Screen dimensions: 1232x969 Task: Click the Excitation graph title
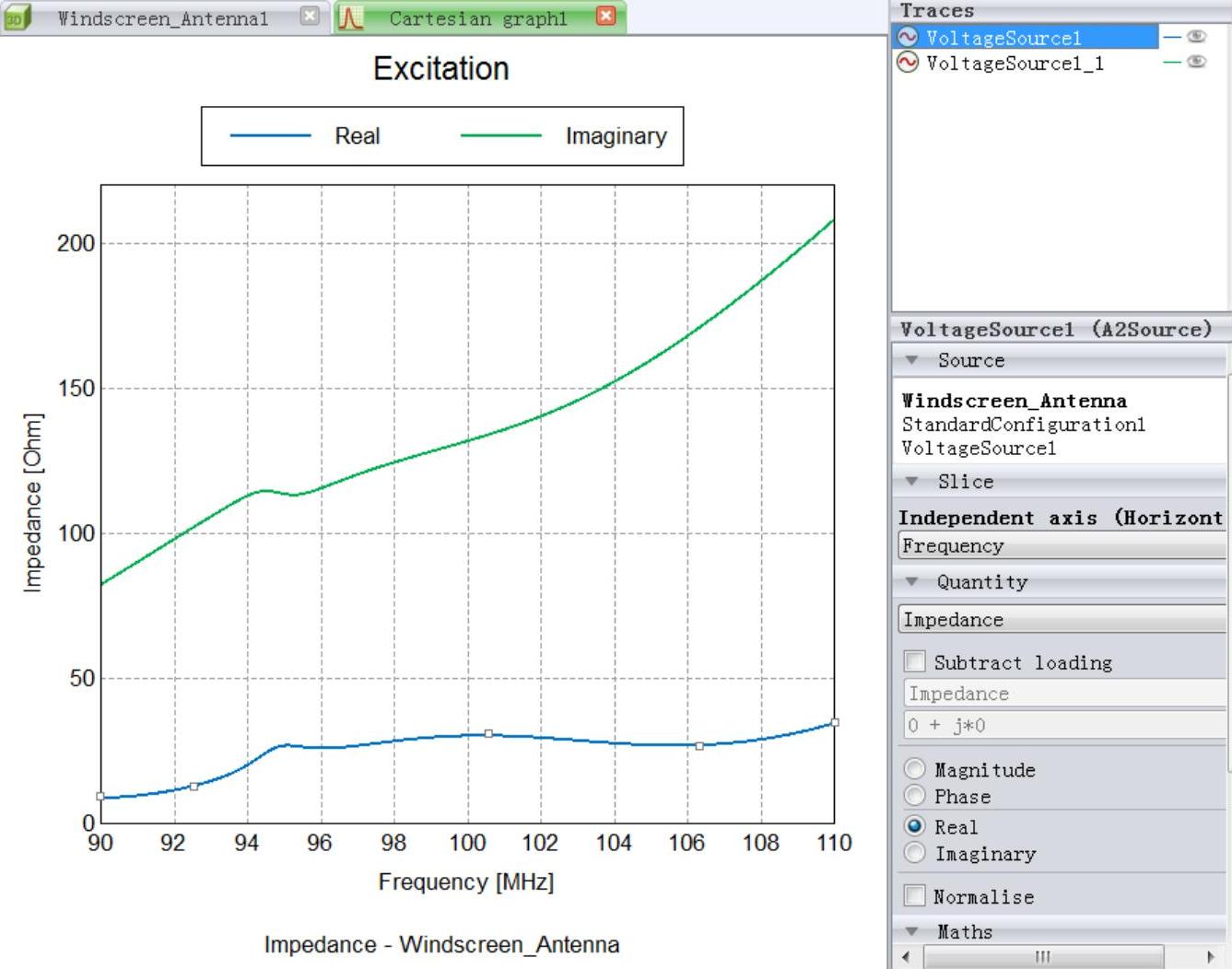(x=441, y=68)
